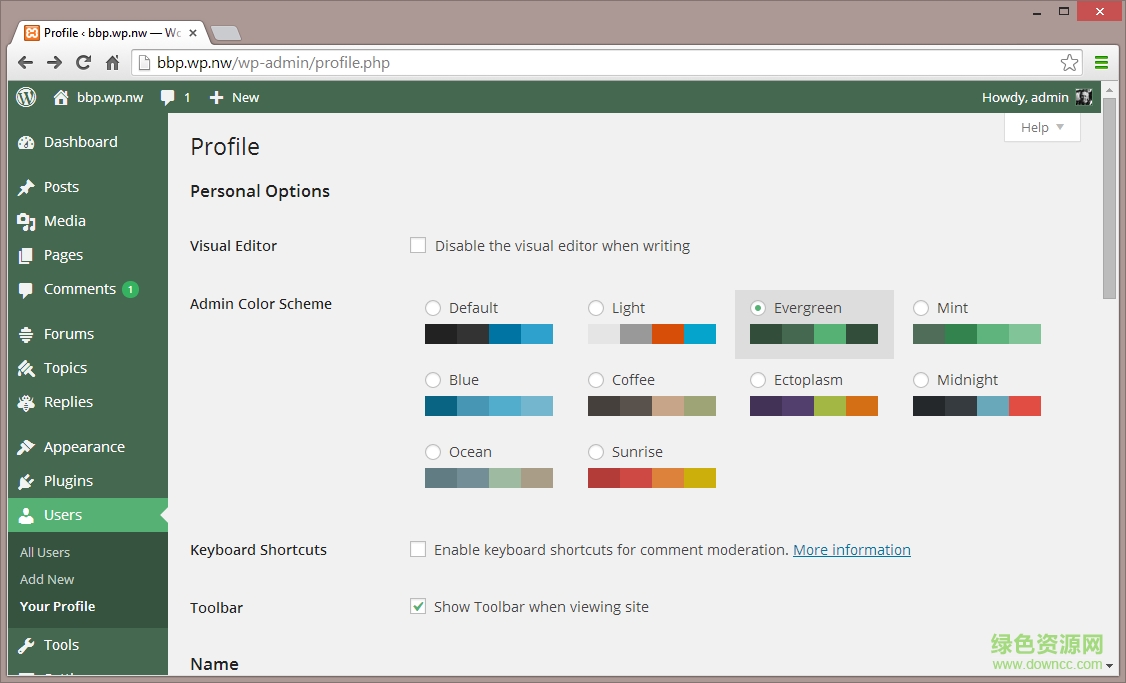Click the Plugins sidebar icon
Screen dimensions: 1126x683
25,480
